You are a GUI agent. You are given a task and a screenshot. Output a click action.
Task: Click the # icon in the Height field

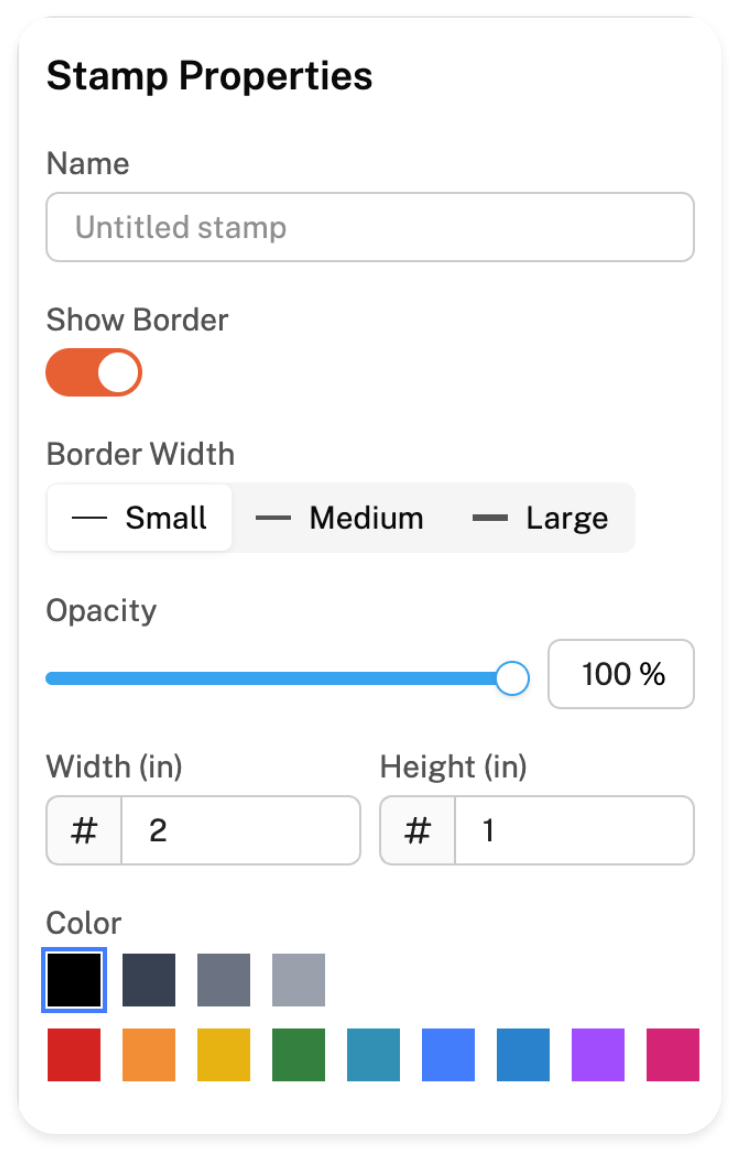click(x=418, y=830)
